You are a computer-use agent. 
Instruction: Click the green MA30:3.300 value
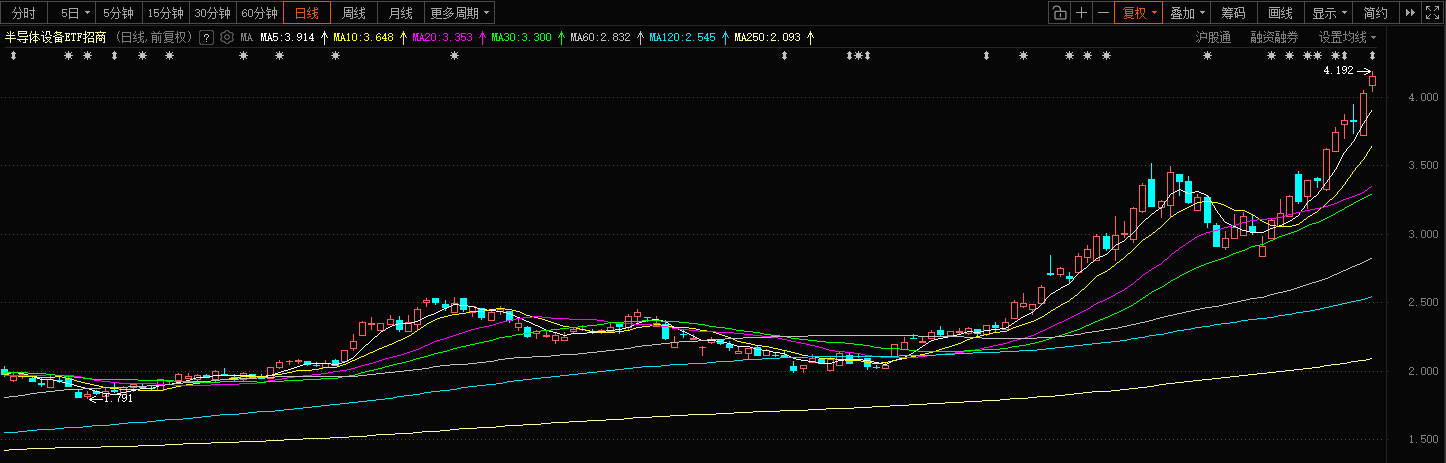point(521,37)
